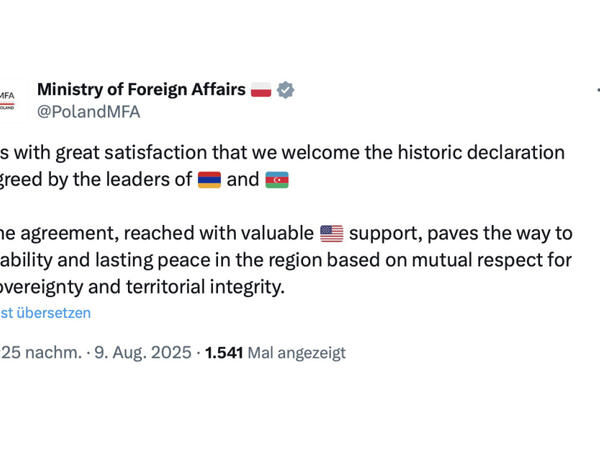Click the Poland flag emoji after account name
The image size is (600, 450).
point(261,90)
